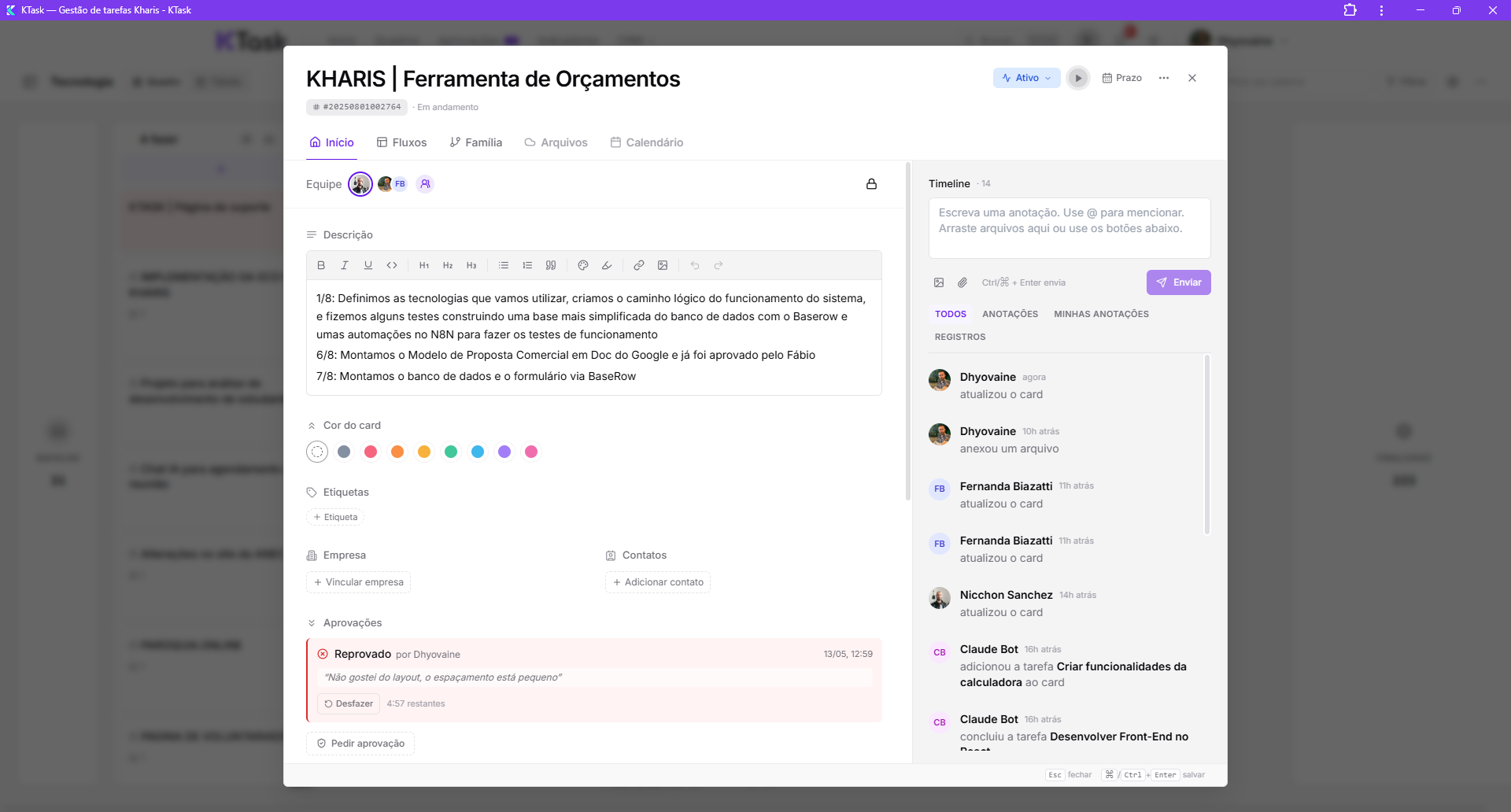Image resolution: width=1511 pixels, height=812 pixels.
Task: Toggle bold formatting in description editor
Action: (x=321, y=266)
